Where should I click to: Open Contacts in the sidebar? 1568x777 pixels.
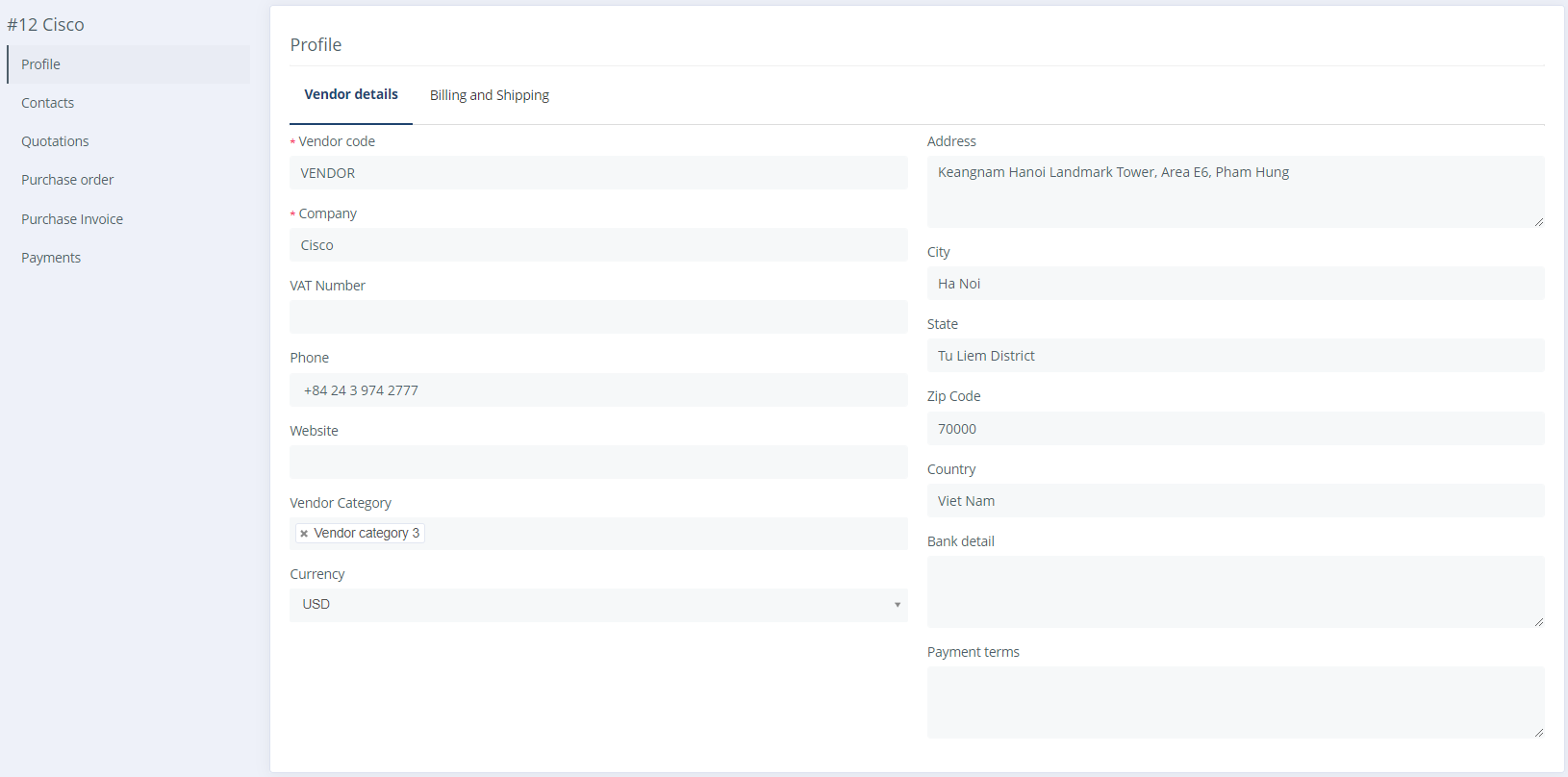tap(48, 103)
